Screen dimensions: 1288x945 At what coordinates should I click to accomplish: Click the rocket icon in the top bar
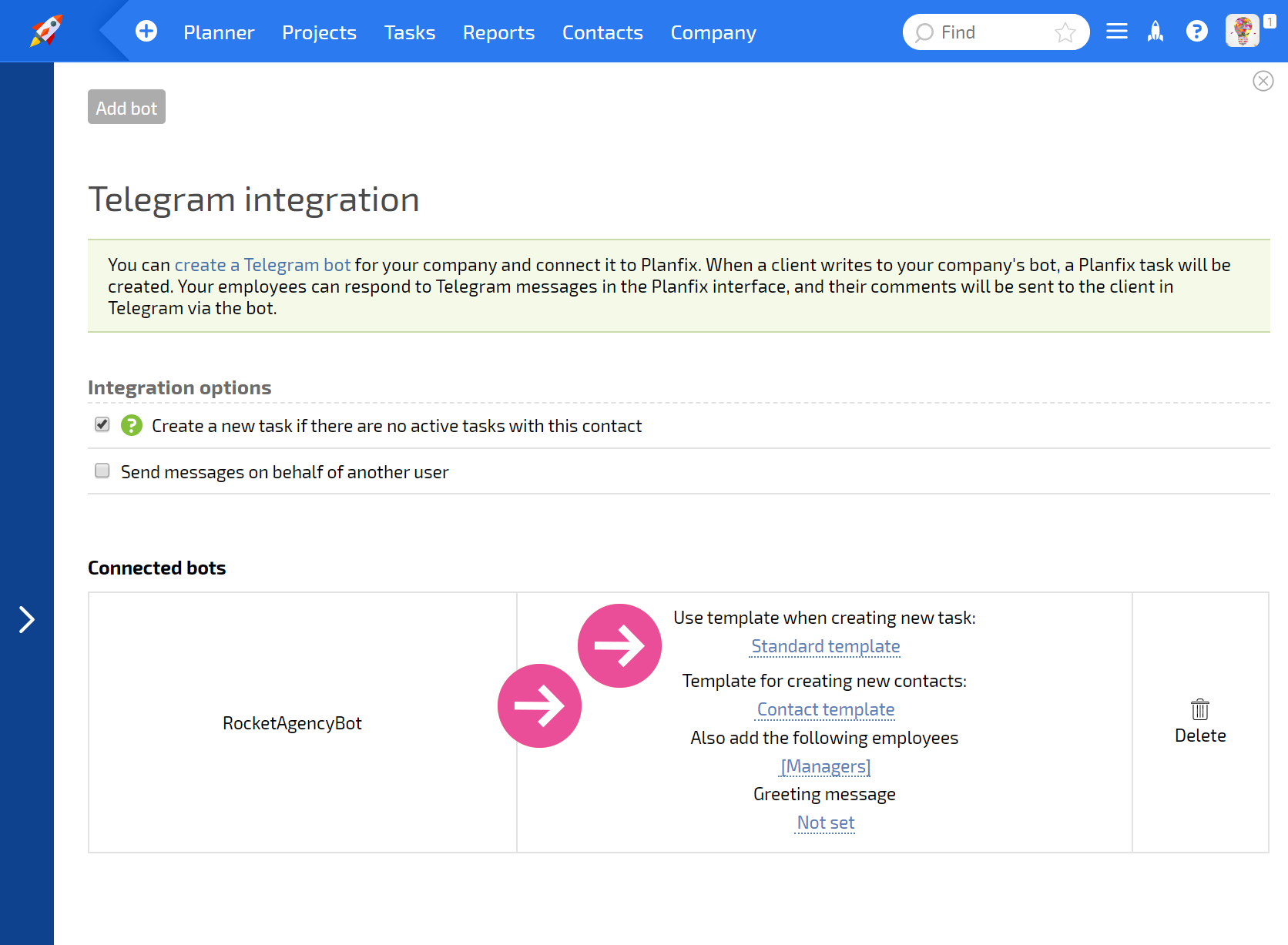tap(1156, 31)
